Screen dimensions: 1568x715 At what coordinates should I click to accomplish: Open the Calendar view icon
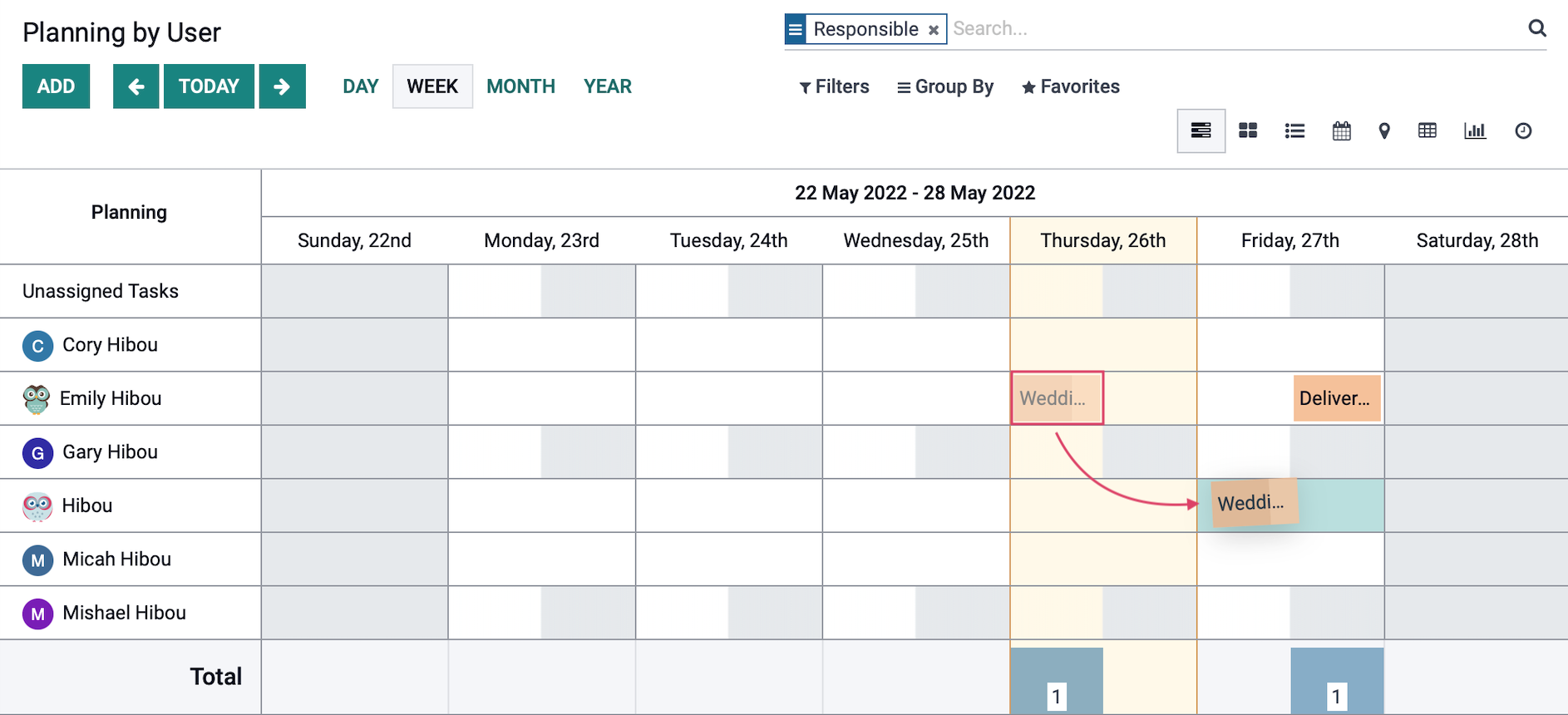pyautogui.click(x=1341, y=131)
